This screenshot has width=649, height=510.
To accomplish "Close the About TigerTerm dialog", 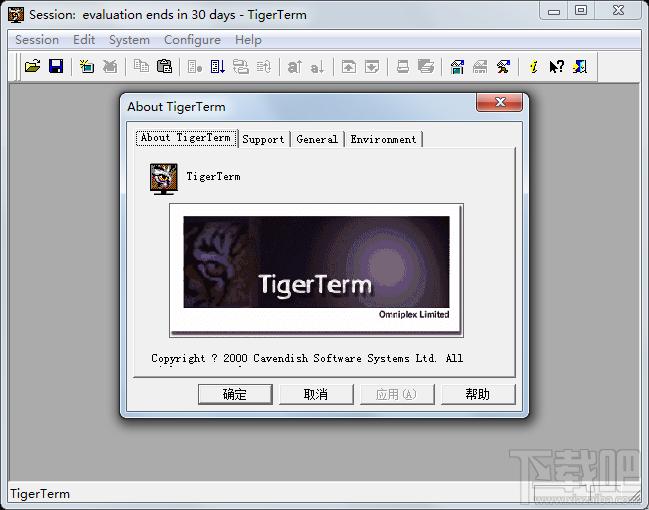I will click(x=500, y=102).
